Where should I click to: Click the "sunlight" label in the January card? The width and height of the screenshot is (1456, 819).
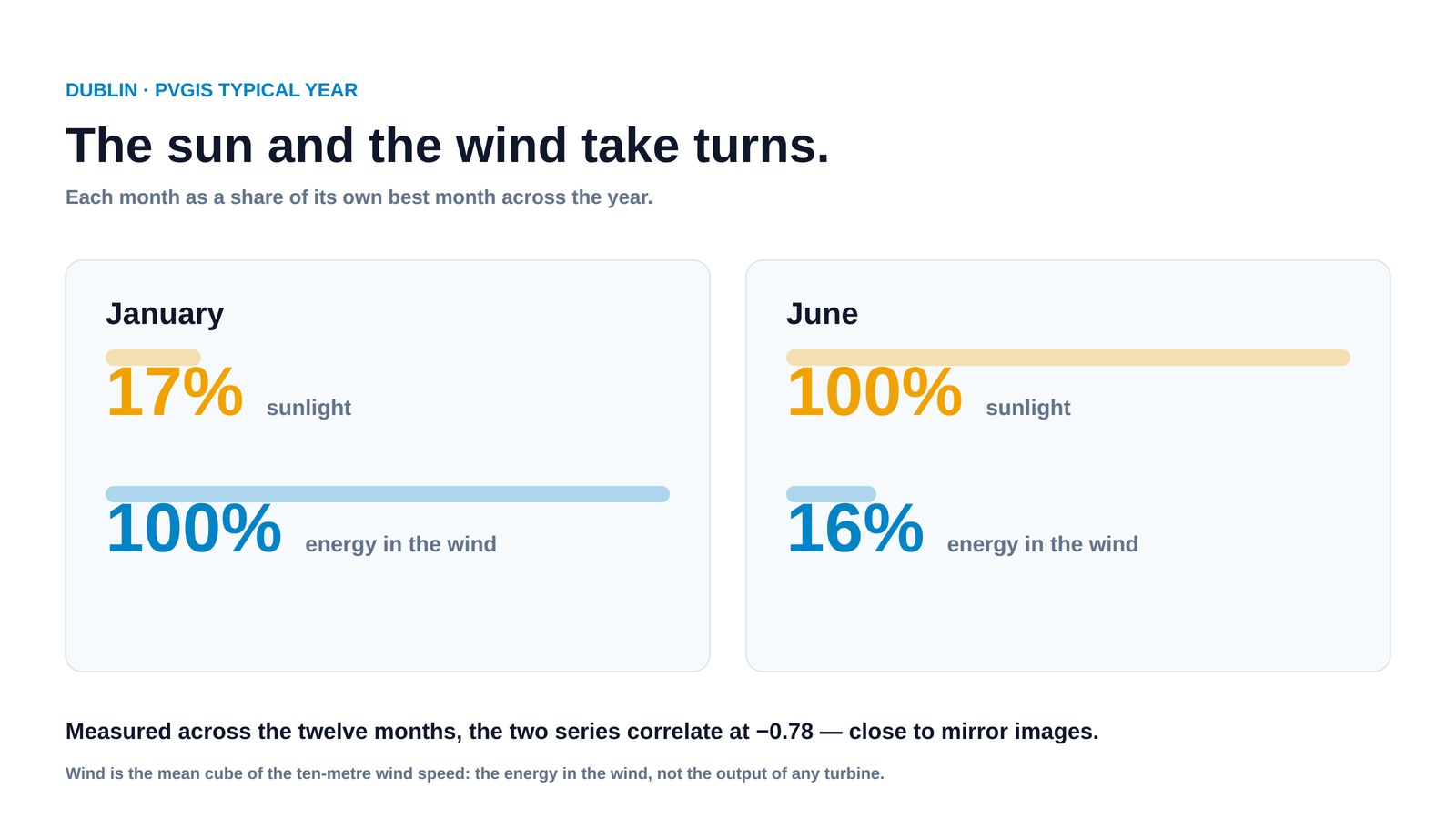(x=308, y=408)
